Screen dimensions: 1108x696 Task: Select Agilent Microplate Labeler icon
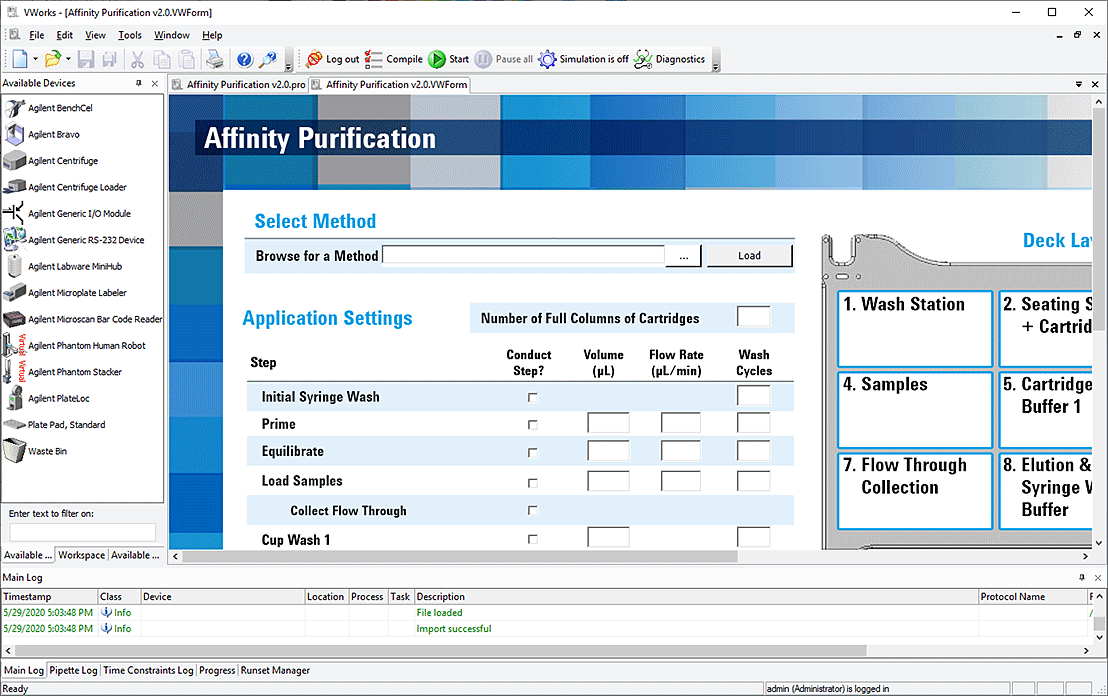tap(15, 293)
